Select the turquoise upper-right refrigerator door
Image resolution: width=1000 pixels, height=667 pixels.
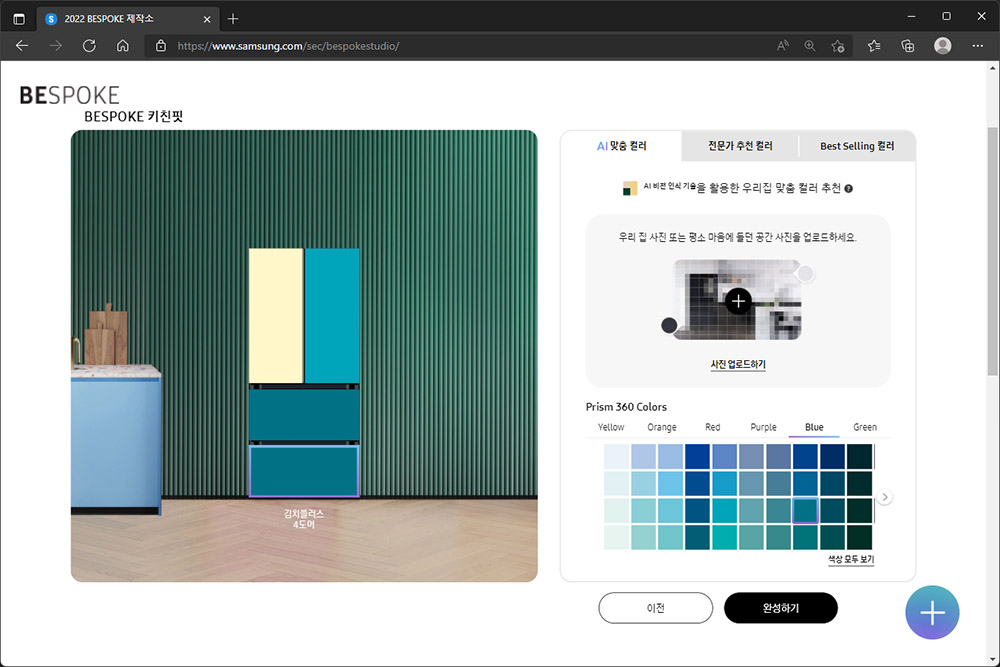(x=332, y=316)
